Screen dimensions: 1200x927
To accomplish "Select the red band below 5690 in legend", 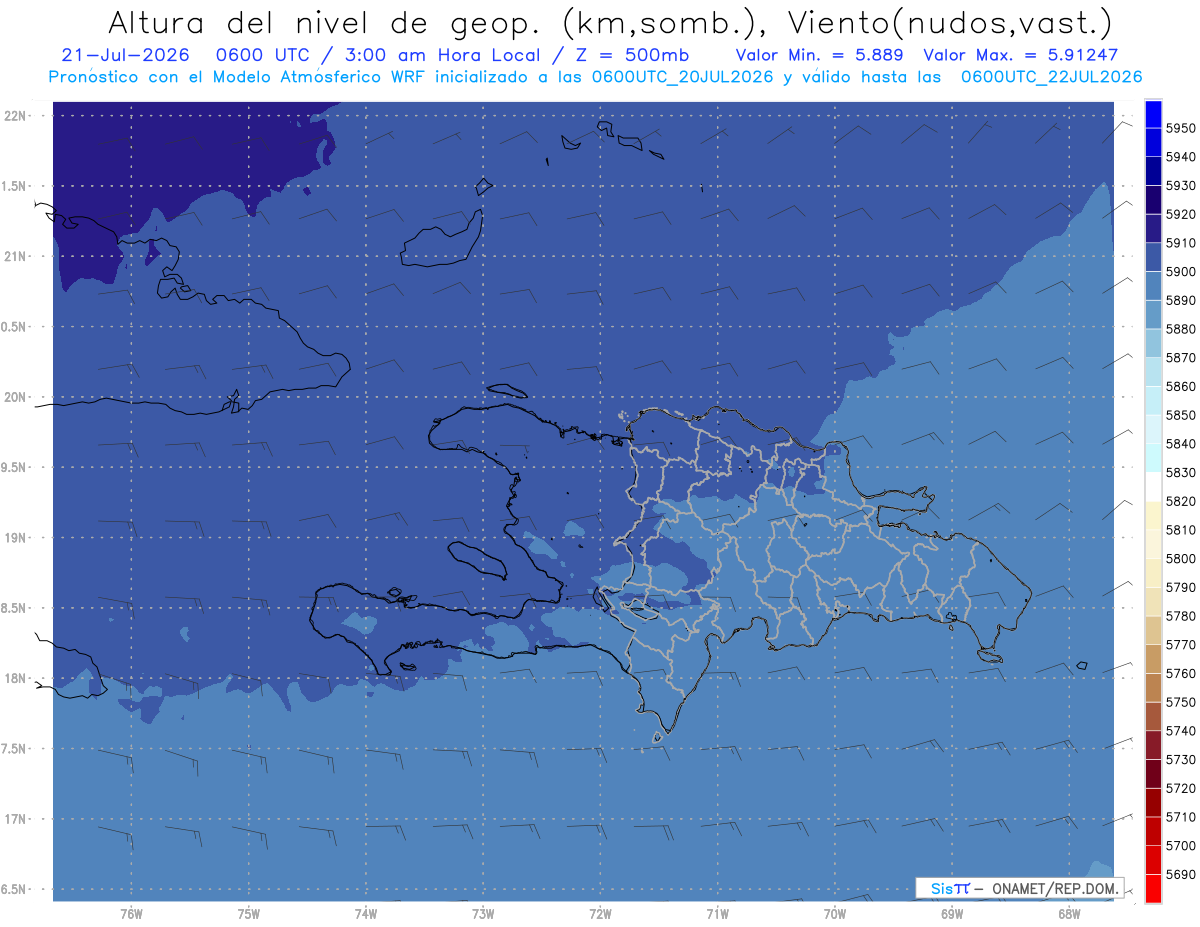I will (x=1153, y=888).
